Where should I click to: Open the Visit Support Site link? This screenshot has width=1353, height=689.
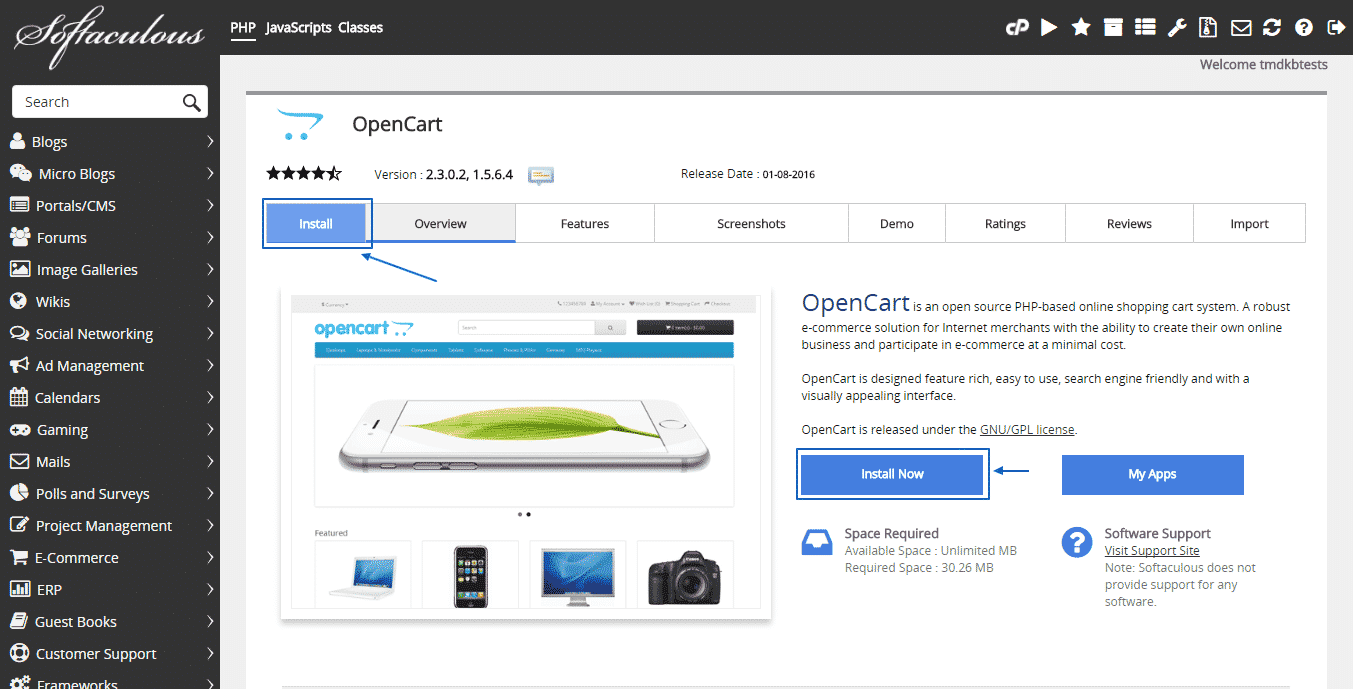point(1152,551)
